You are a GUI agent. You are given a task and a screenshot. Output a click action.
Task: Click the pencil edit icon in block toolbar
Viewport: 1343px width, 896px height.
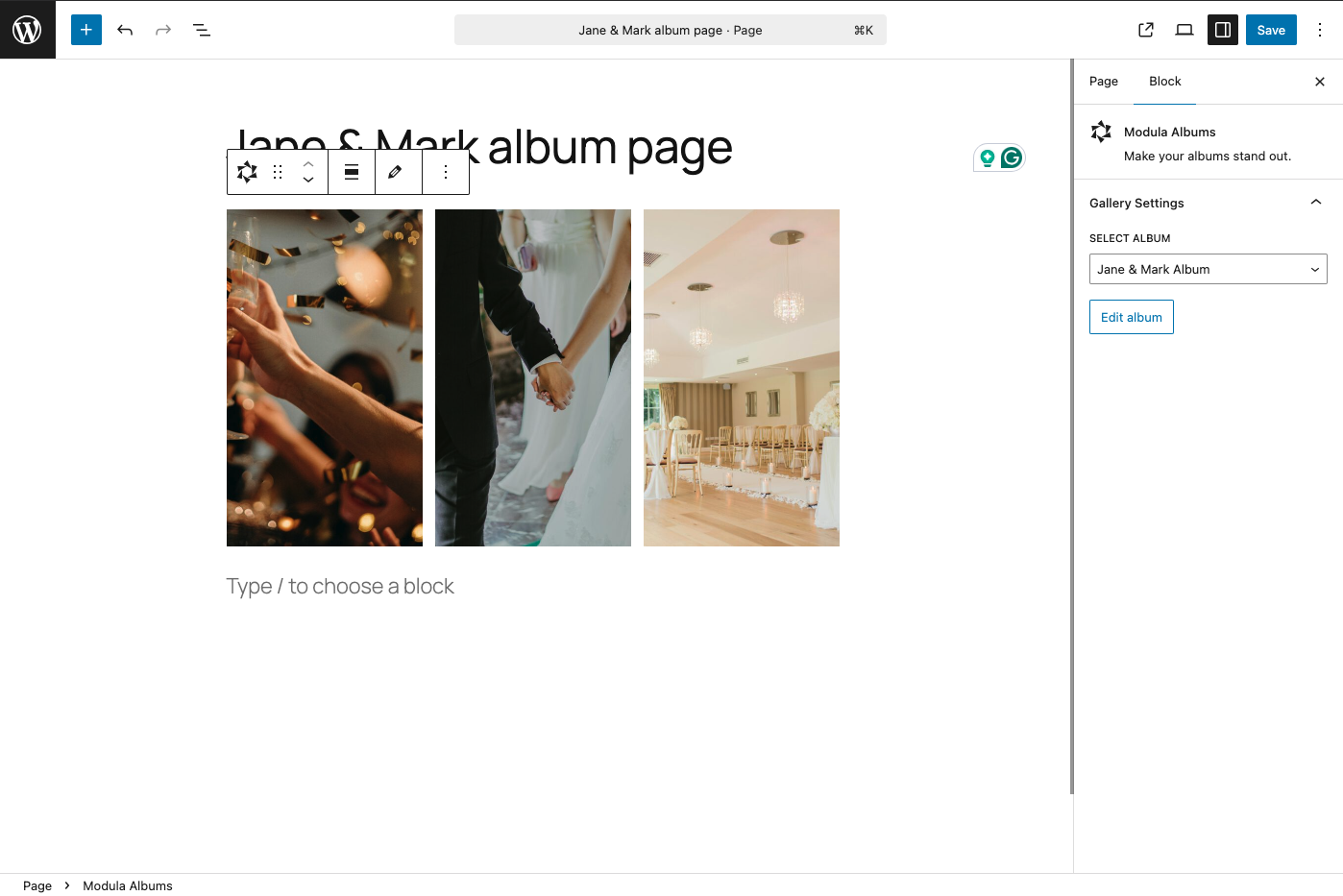(x=395, y=172)
